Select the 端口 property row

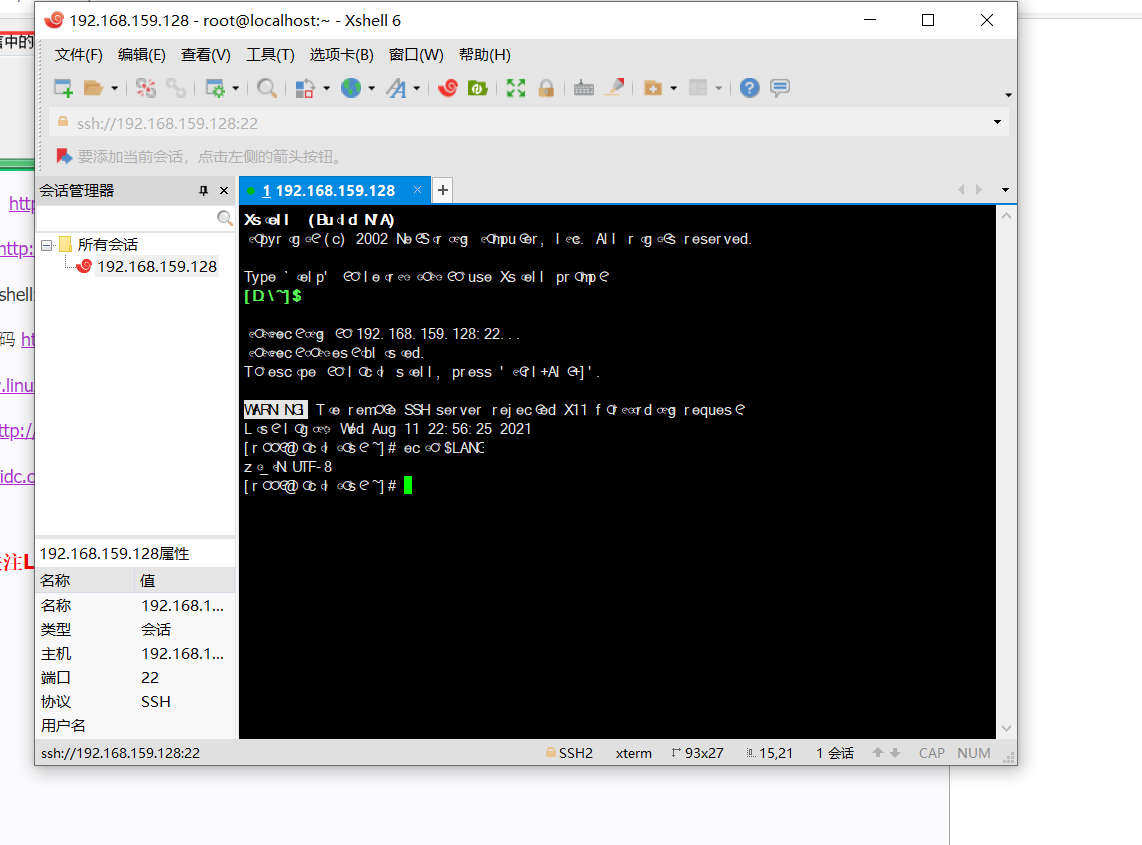[135, 677]
